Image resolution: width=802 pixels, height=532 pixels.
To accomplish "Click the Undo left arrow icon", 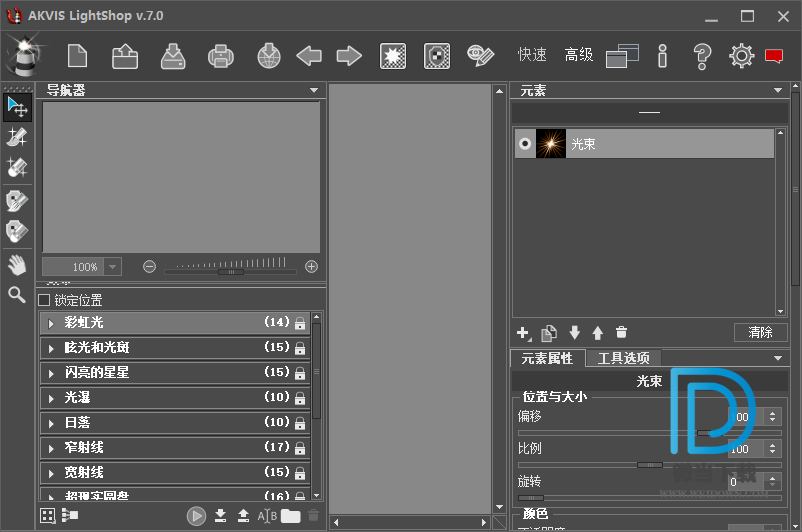I will coord(309,56).
